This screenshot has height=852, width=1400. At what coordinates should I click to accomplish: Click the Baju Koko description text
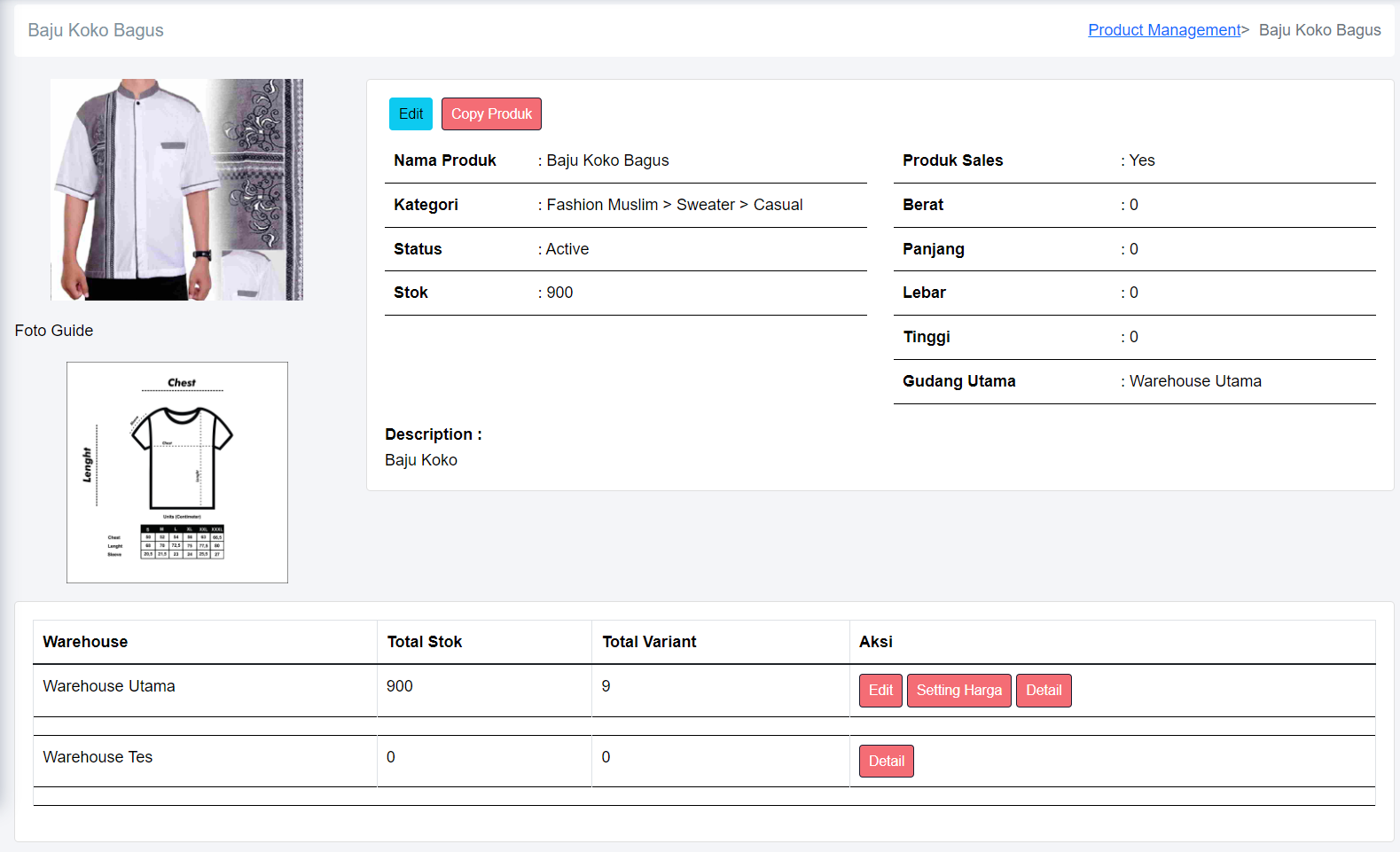point(421,460)
